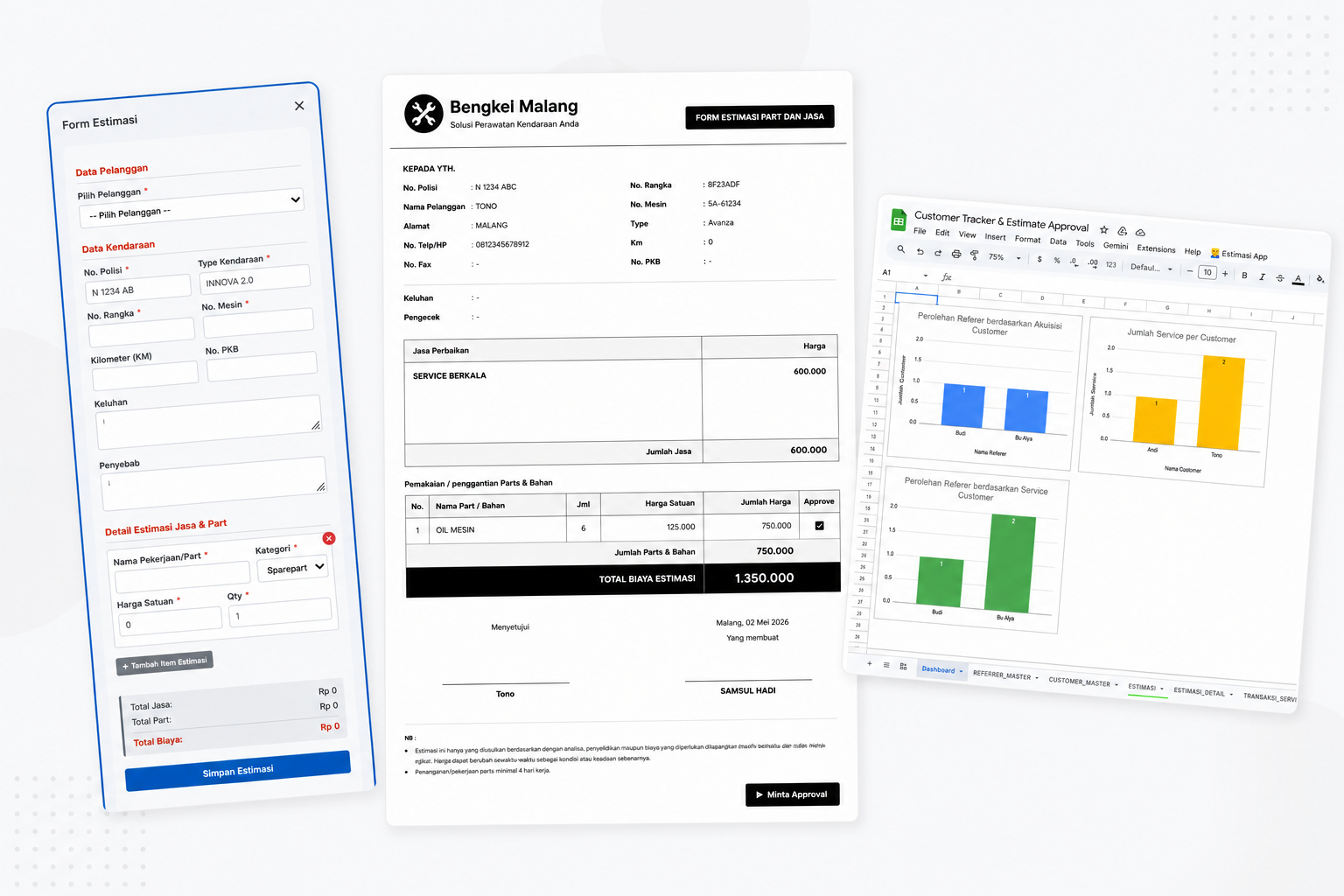Click the Paint format icon in Sheets
This screenshot has width=1344, height=896.
pyautogui.click(x=974, y=255)
